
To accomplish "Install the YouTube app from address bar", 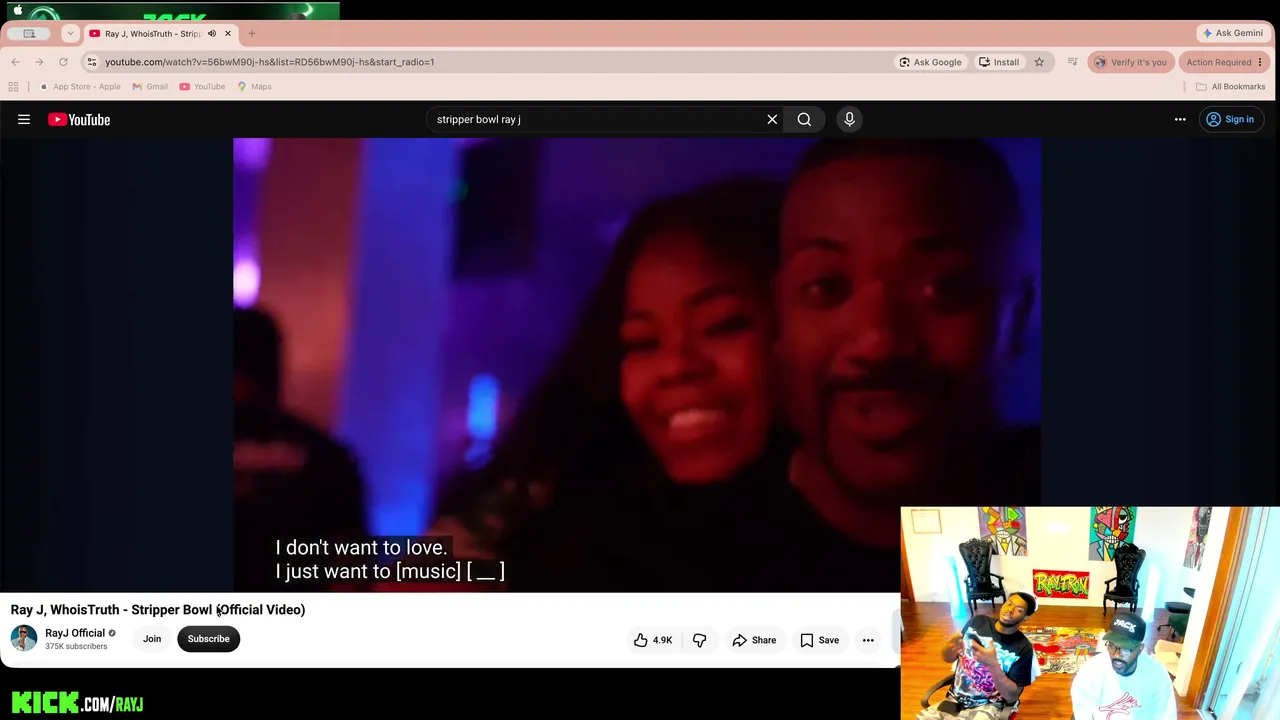I will (999, 62).
